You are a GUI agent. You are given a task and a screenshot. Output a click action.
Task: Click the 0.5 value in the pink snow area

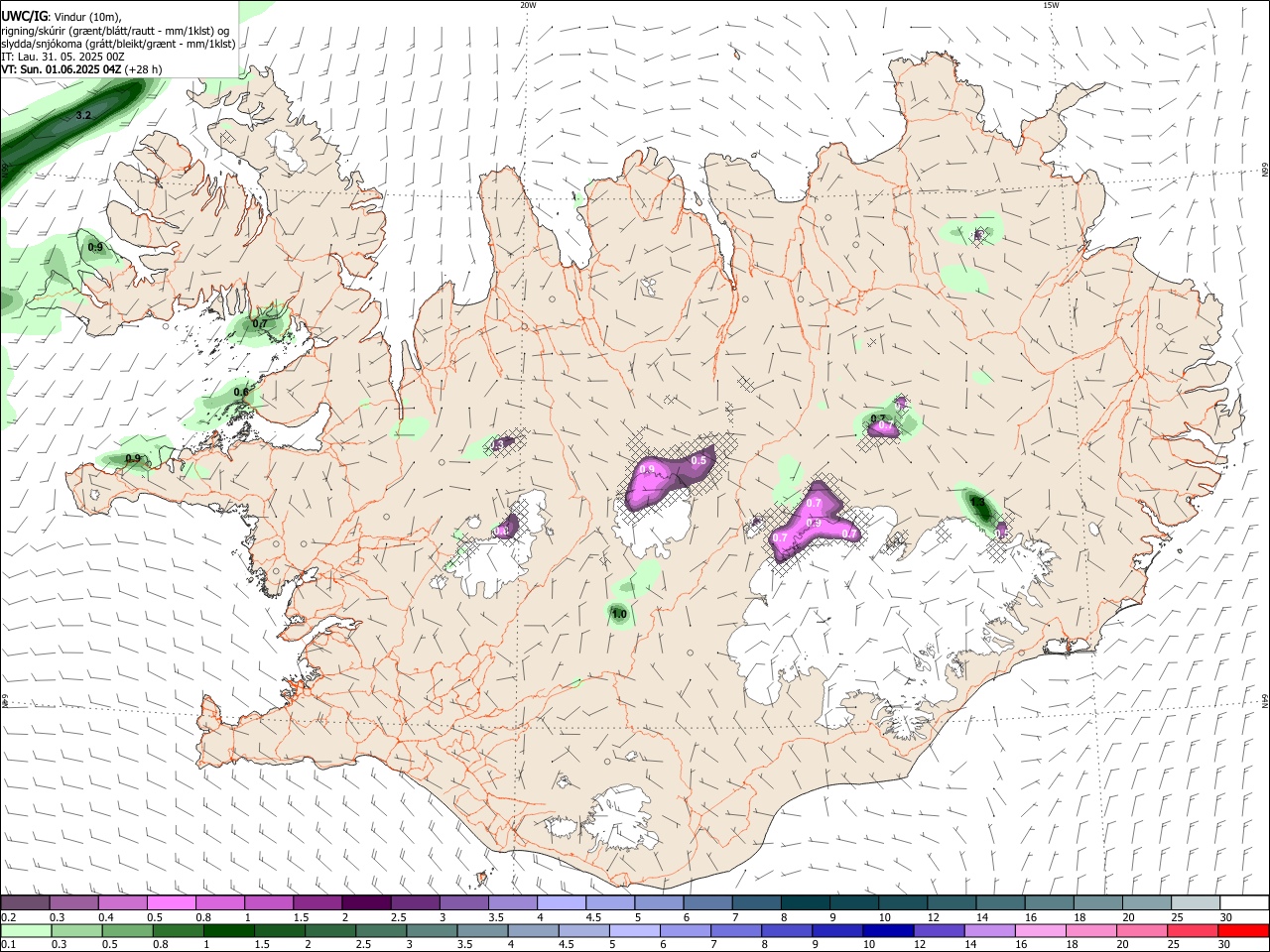click(x=698, y=460)
